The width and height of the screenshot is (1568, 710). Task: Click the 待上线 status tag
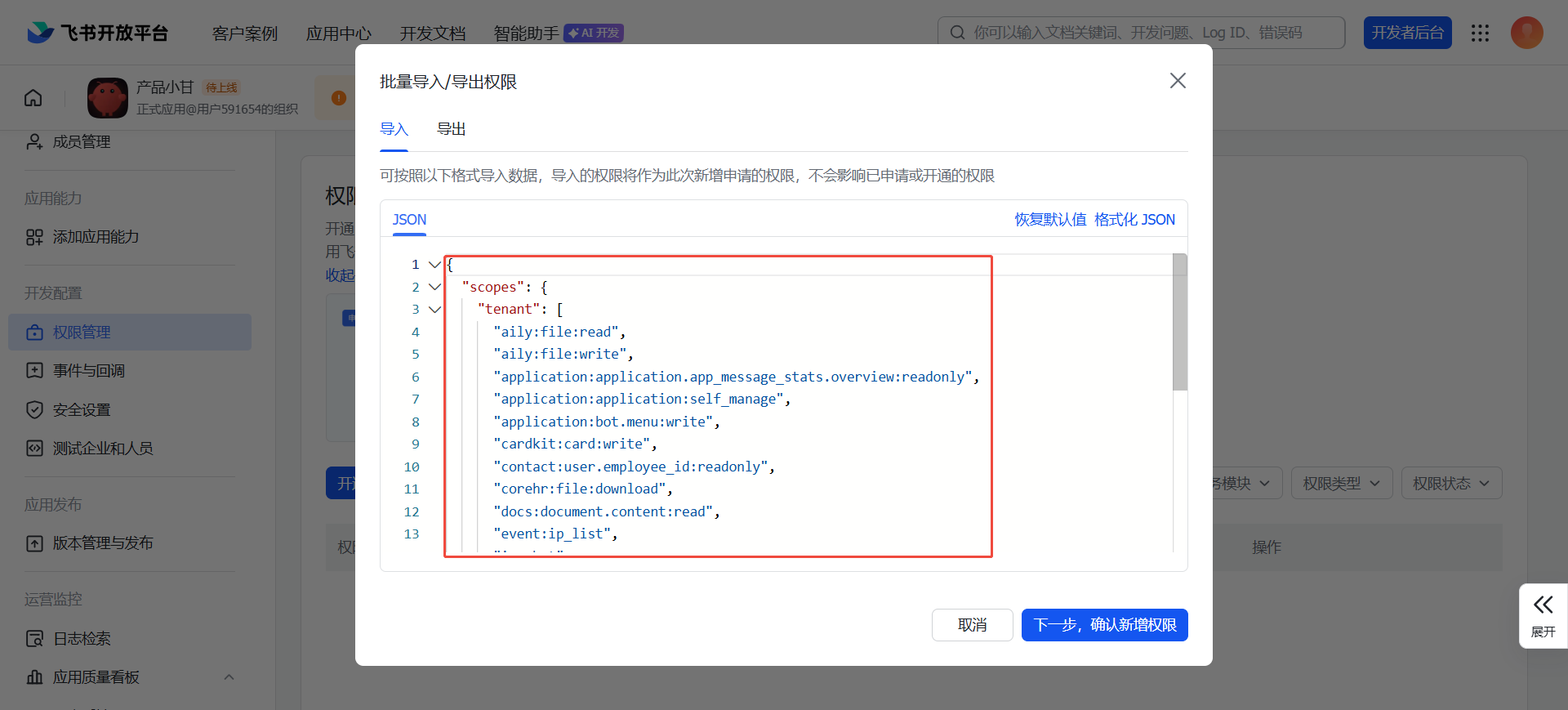(x=221, y=87)
